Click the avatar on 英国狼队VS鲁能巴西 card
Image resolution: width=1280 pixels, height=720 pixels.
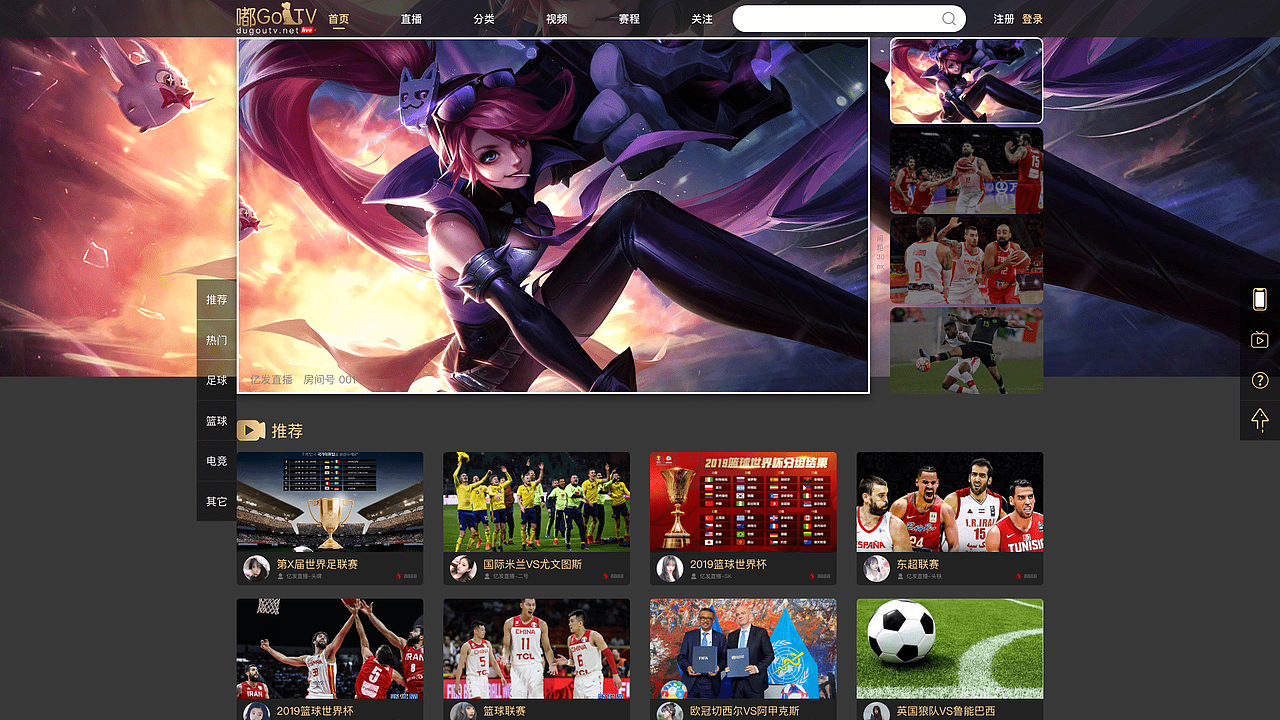[x=876, y=712]
